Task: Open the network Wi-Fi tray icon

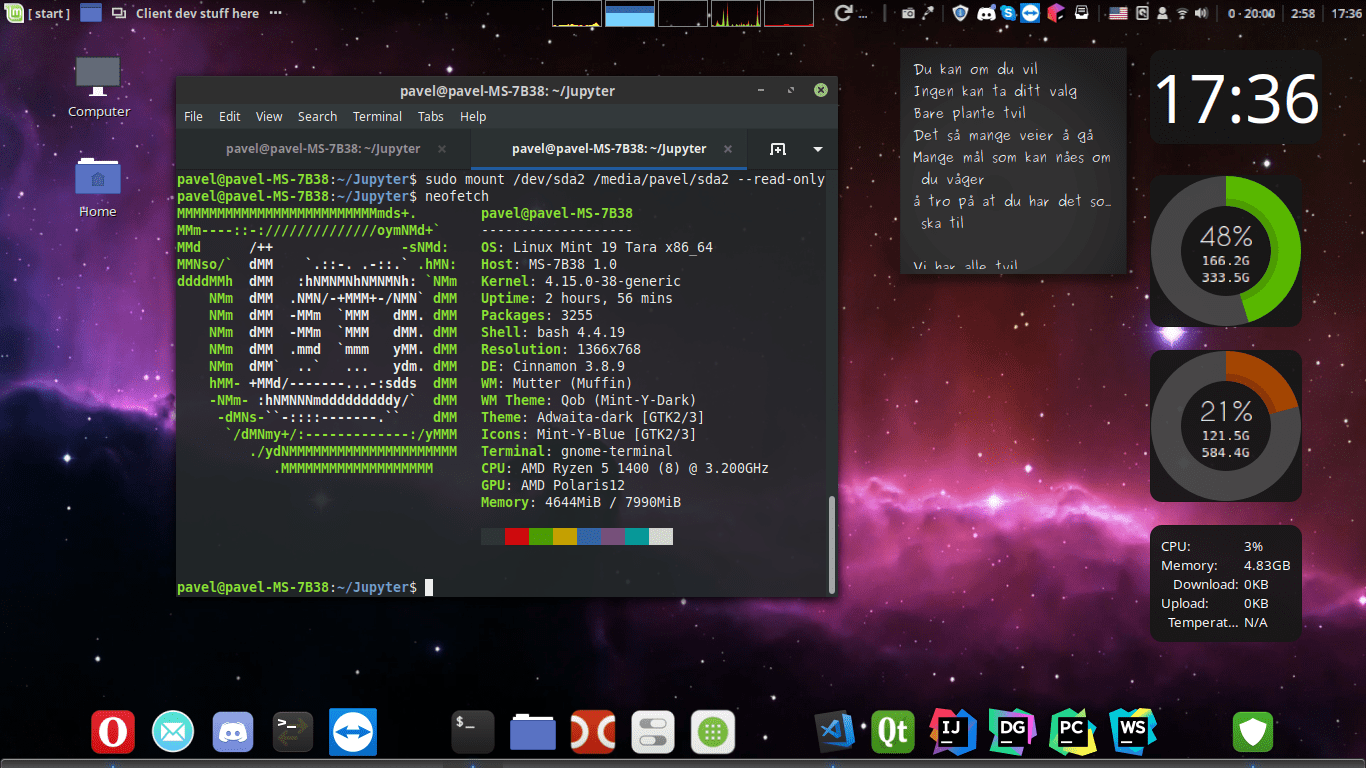Action: [x=1182, y=13]
